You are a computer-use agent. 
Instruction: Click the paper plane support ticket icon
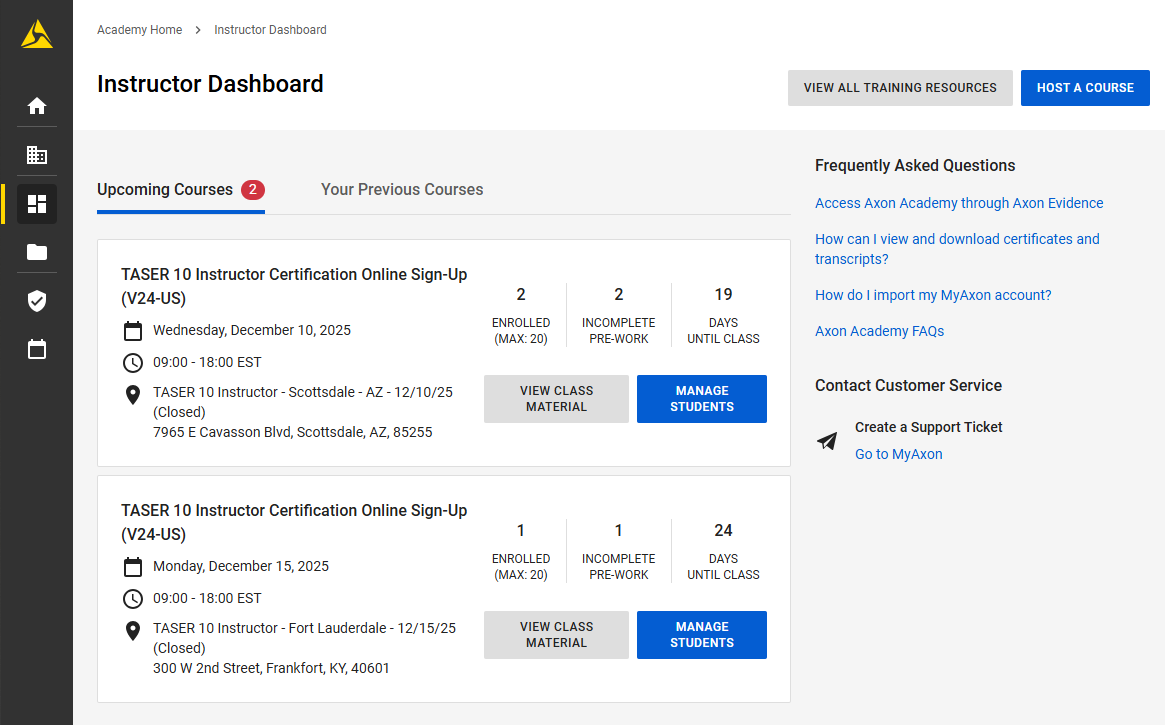coord(827,441)
